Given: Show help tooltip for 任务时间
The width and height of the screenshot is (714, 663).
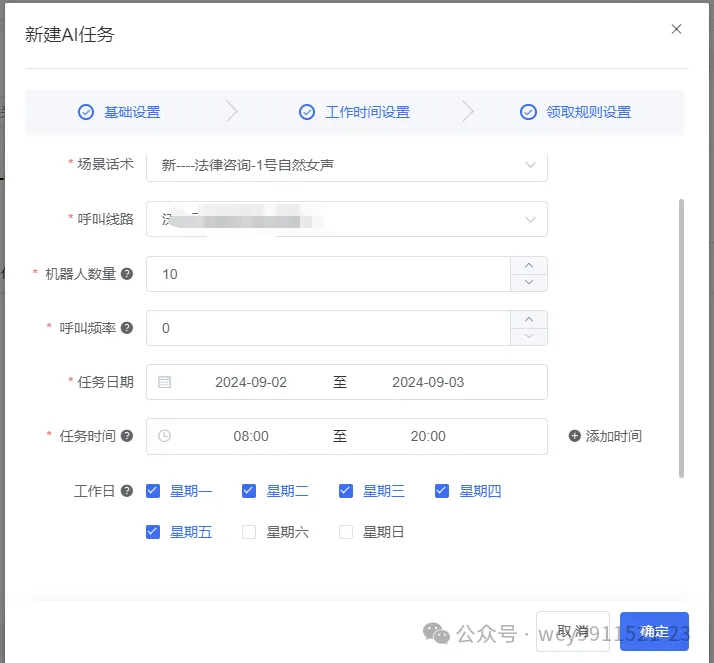Looking at the screenshot, I should tap(127, 436).
